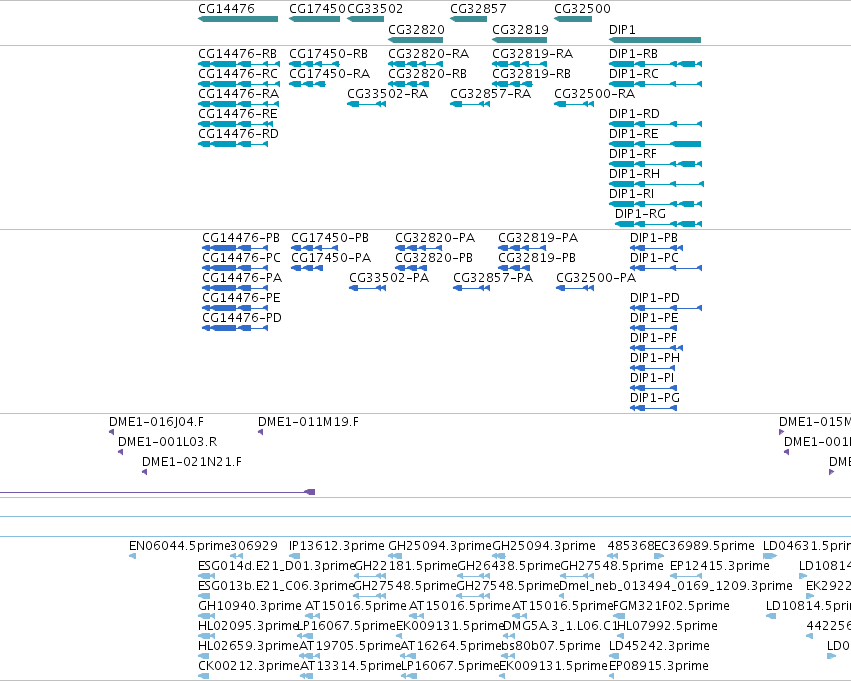Click EST EP12415.3prime
851x681 pixels.
[686, 576]
